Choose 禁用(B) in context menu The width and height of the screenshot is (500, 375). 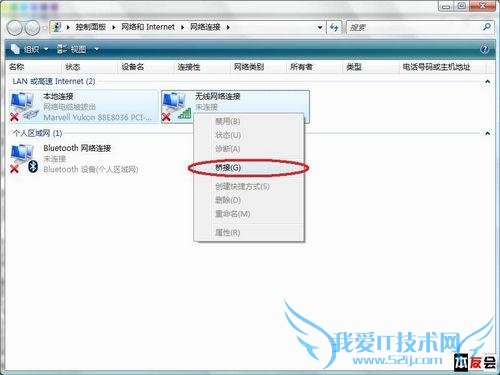coord(249,121)
